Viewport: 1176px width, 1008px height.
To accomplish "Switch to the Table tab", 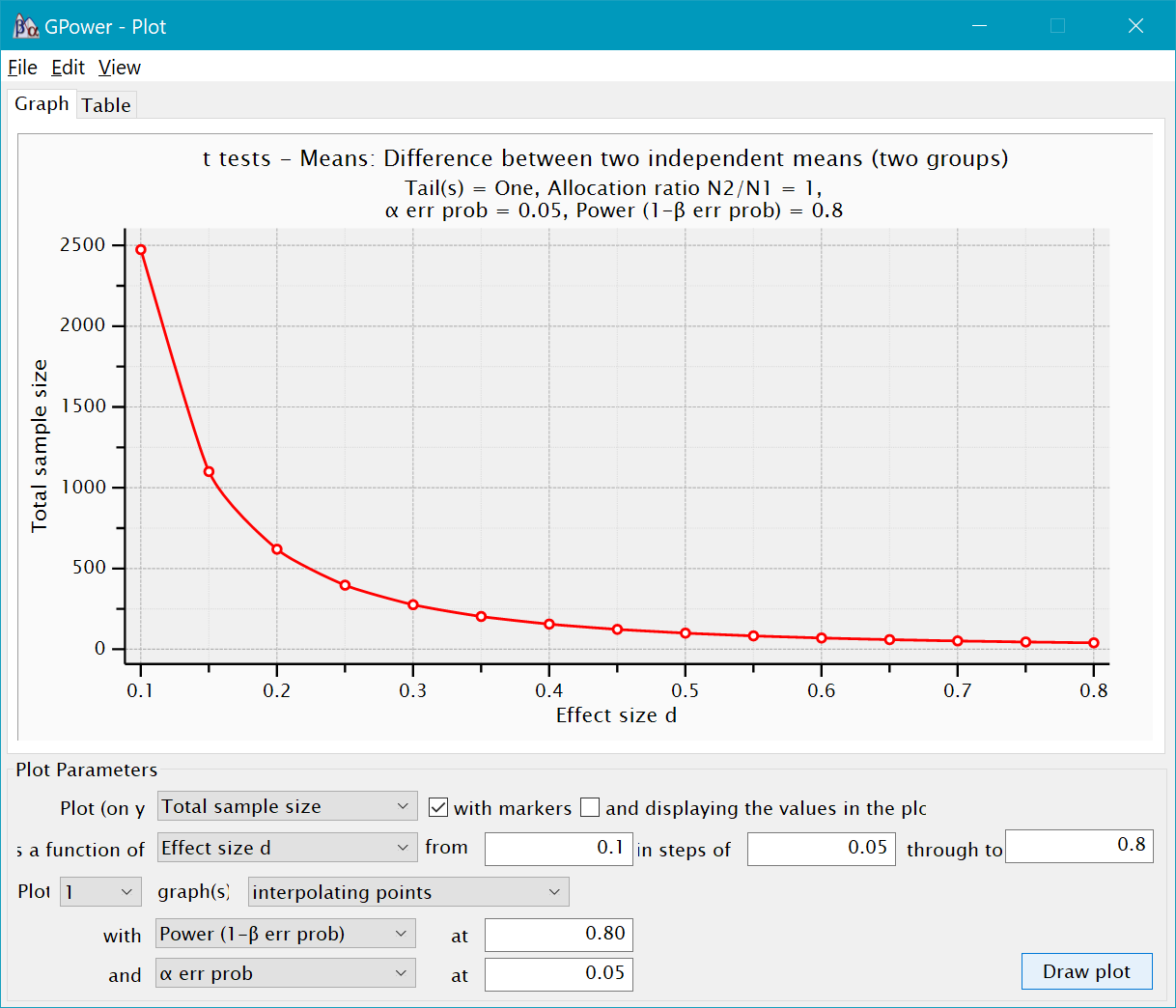I will pos(106,104).
